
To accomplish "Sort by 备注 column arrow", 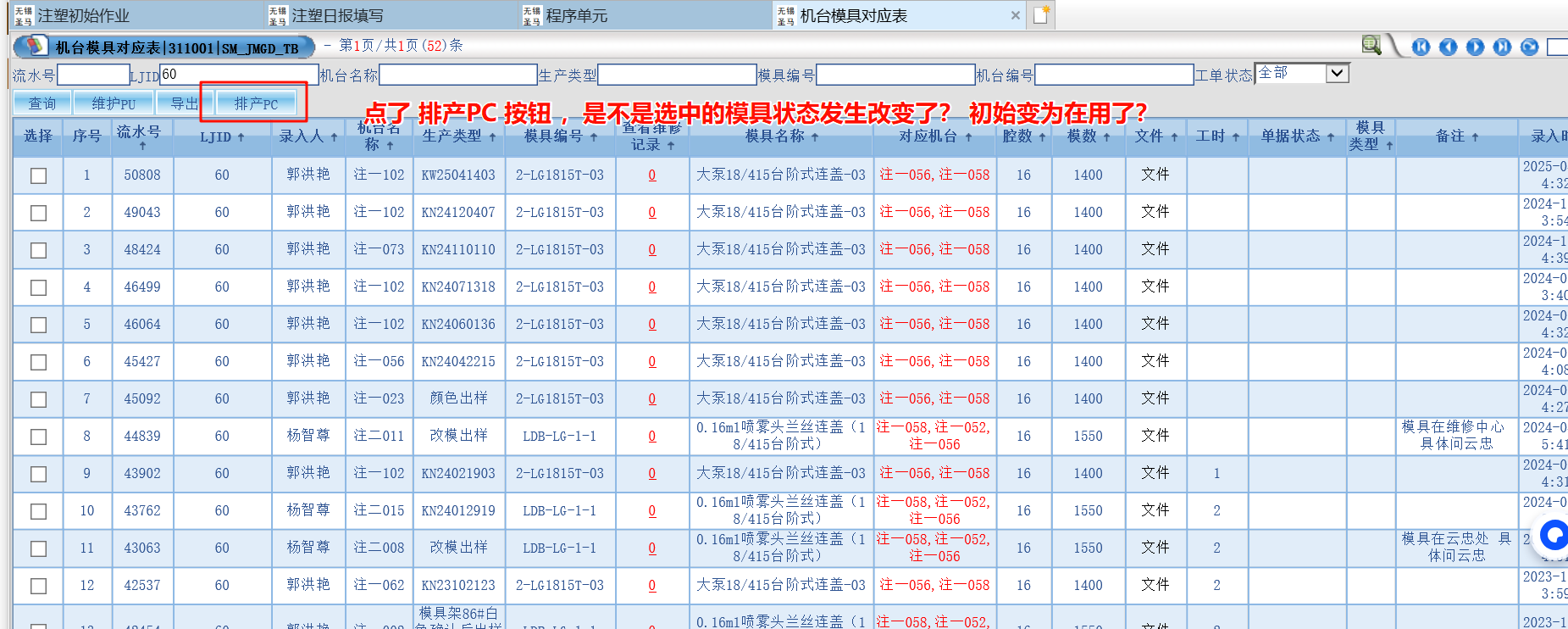I will (1475, 136).
